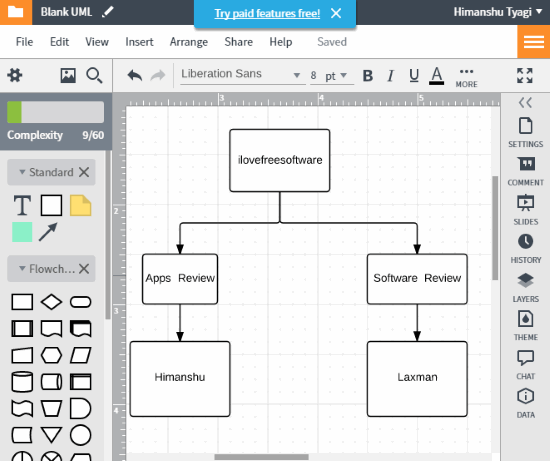Open the THEME panel

pos(525,326)
